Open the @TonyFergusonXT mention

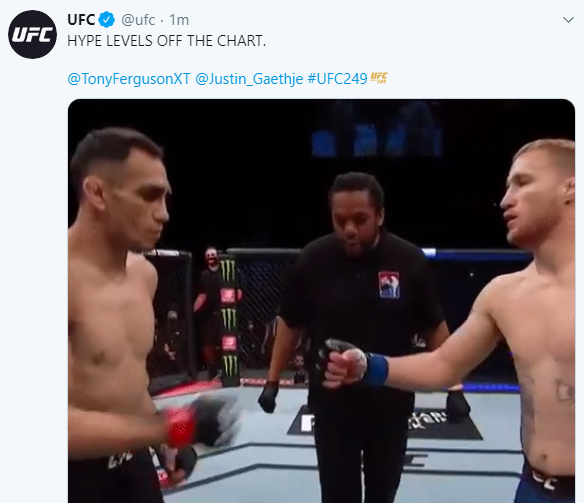(129, 79)
